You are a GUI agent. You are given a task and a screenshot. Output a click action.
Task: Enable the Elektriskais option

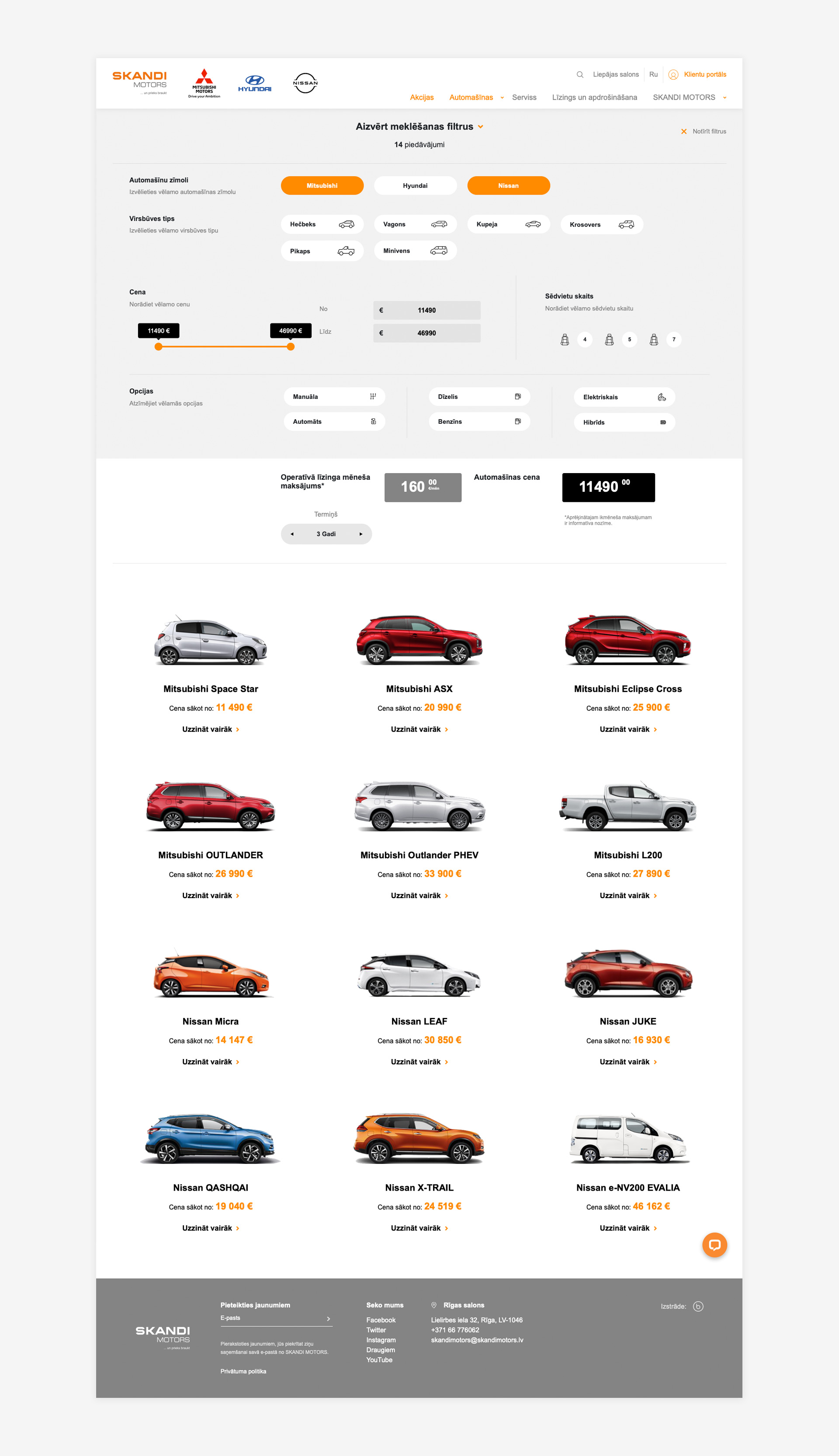(624, 397)
